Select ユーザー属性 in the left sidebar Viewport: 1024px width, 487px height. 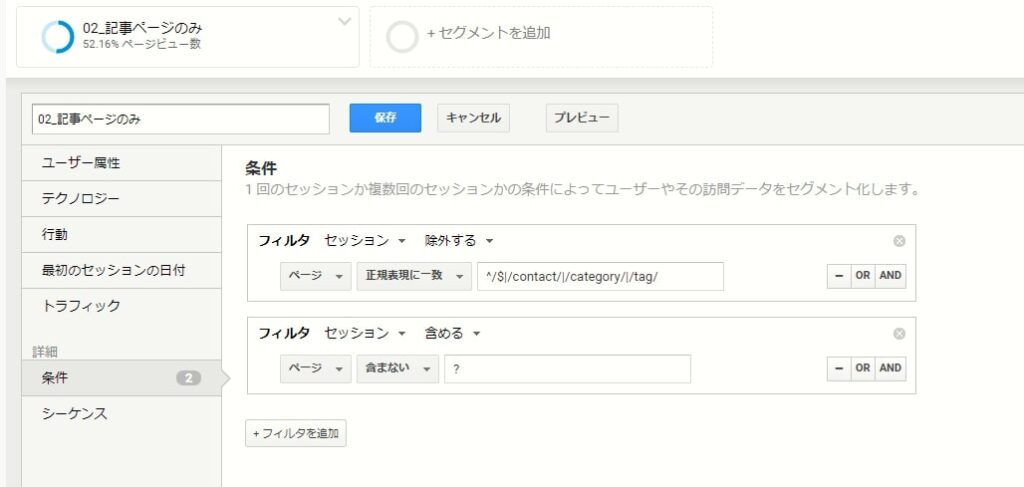click(x=121, y=163)
